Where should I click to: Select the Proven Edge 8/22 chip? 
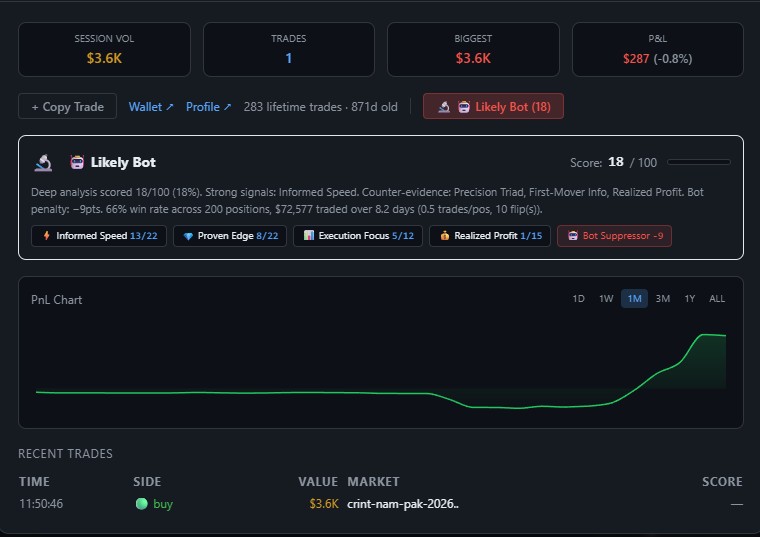pyautogui.click(x=230, y=236)
